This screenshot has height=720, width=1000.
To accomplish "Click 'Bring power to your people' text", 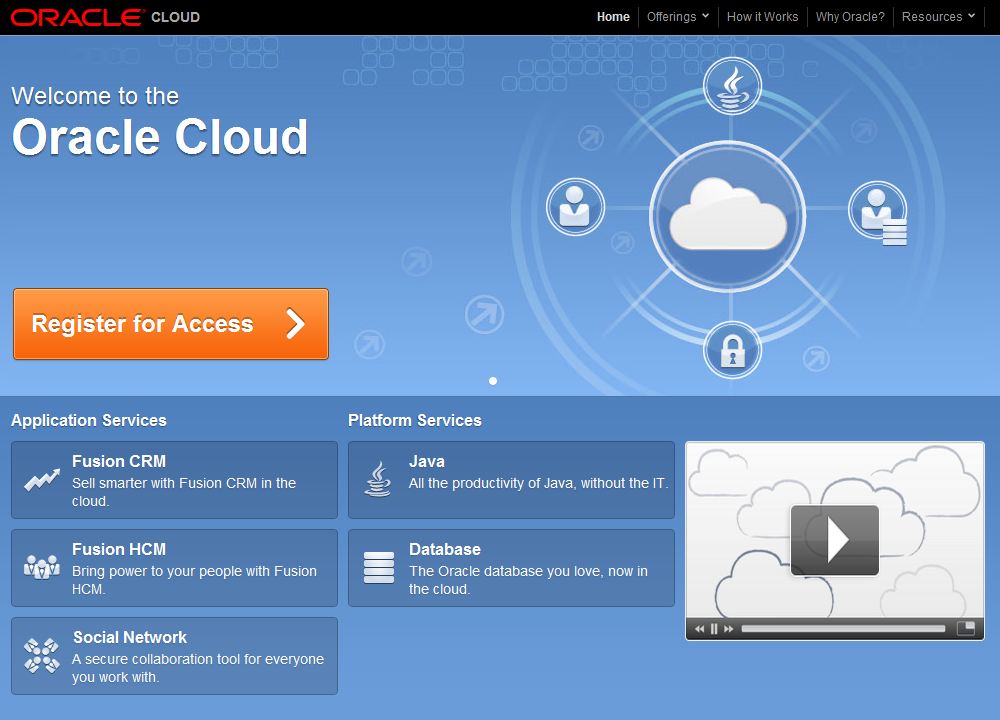I will (194, 580).
